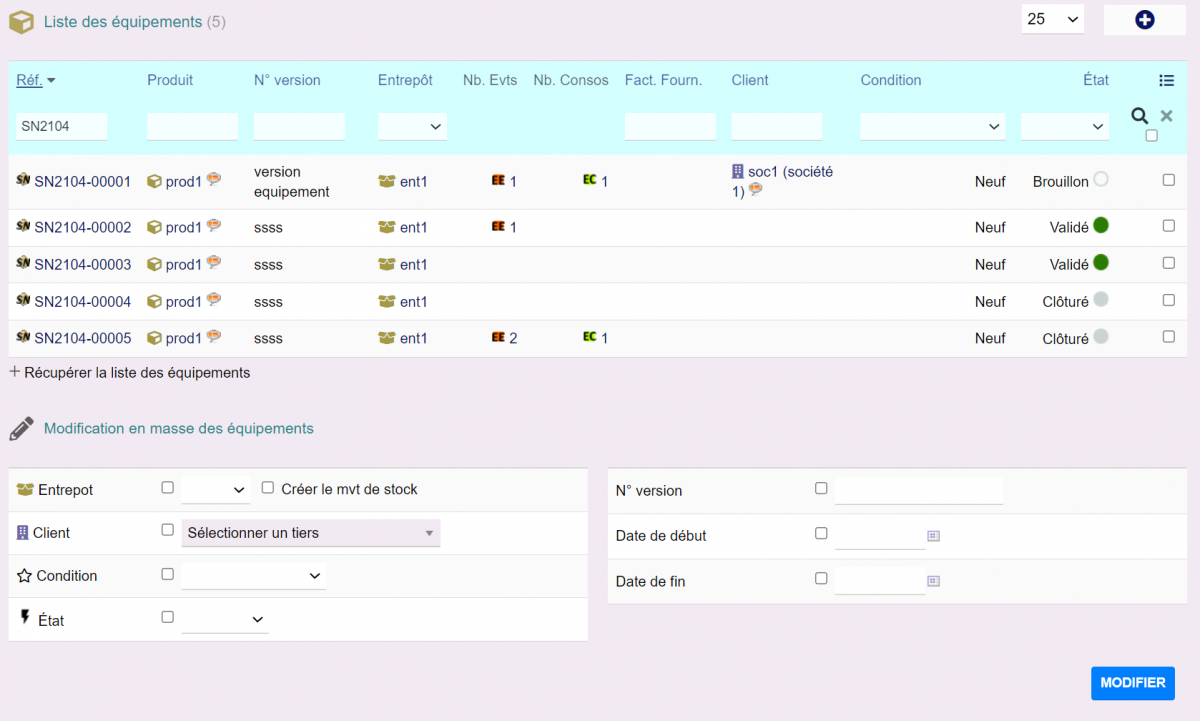1200x721 pixels.
Task: Check the select-all checkbox in the filter row
Action: [x=1151, y=134]
